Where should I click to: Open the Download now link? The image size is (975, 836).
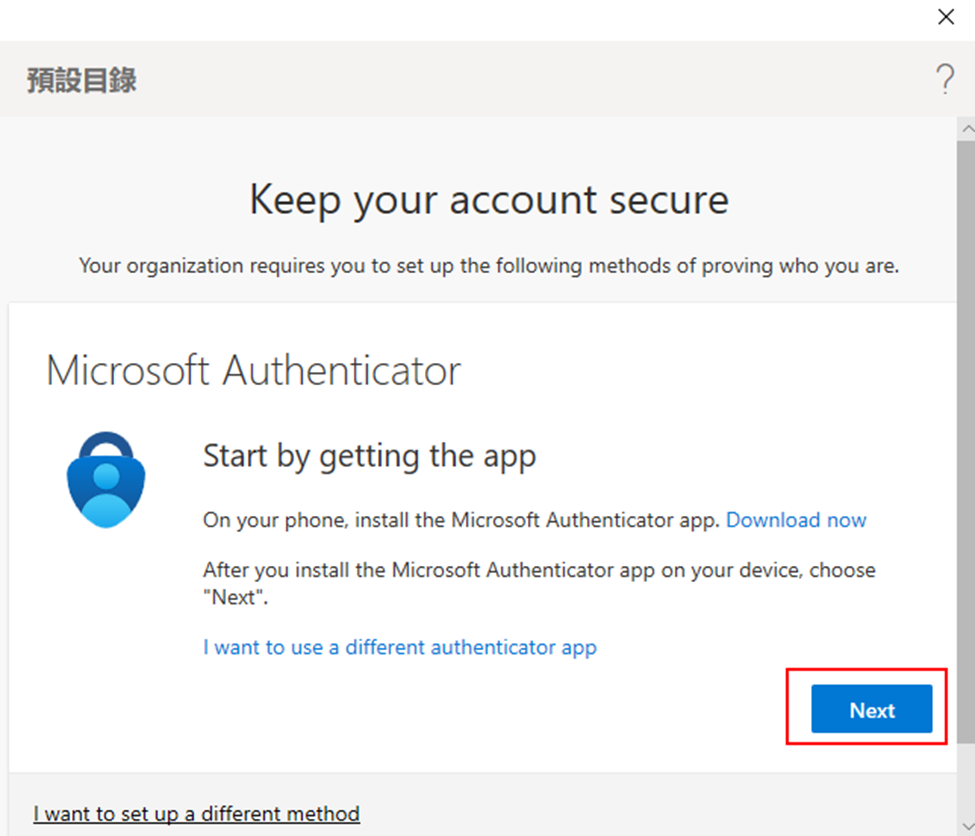click(x=796, y=520)
